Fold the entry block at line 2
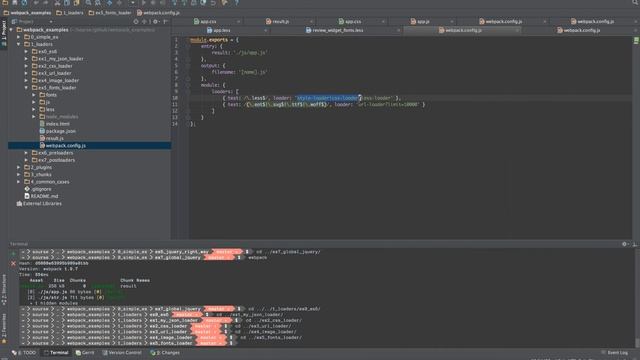This screenshot has height=360, width=640. pyautogui.click(x=188, y=46)
